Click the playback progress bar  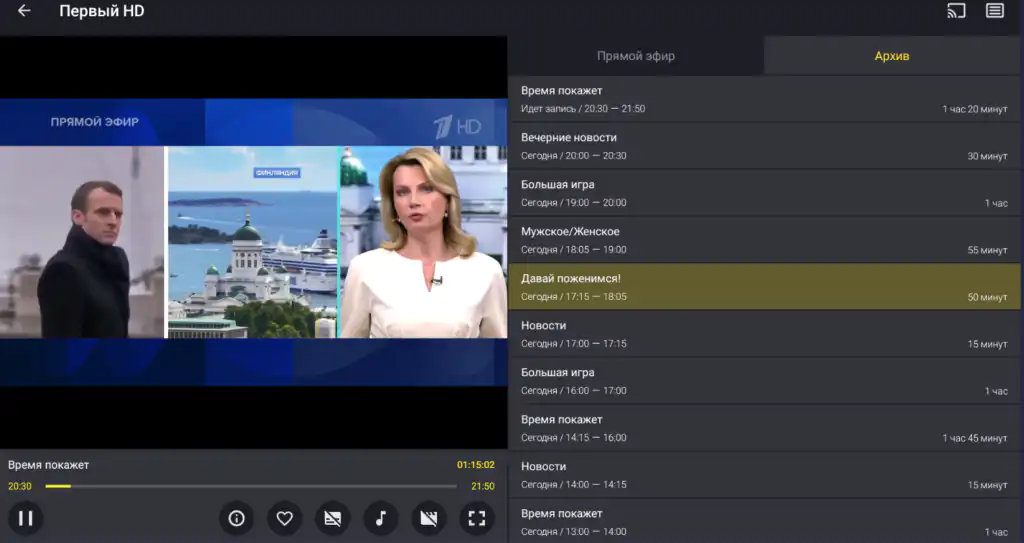pyautogui.click(x=251, y=486)
